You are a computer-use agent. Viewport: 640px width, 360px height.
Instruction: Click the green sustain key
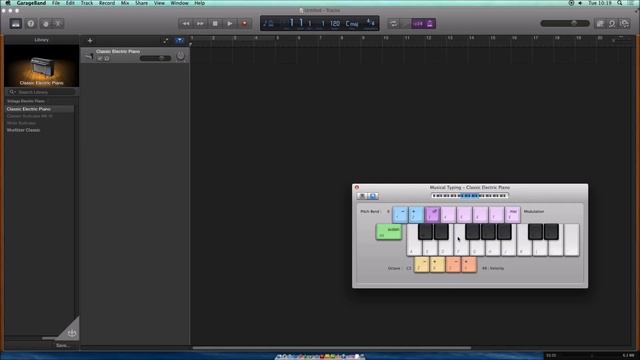(389, 232)
